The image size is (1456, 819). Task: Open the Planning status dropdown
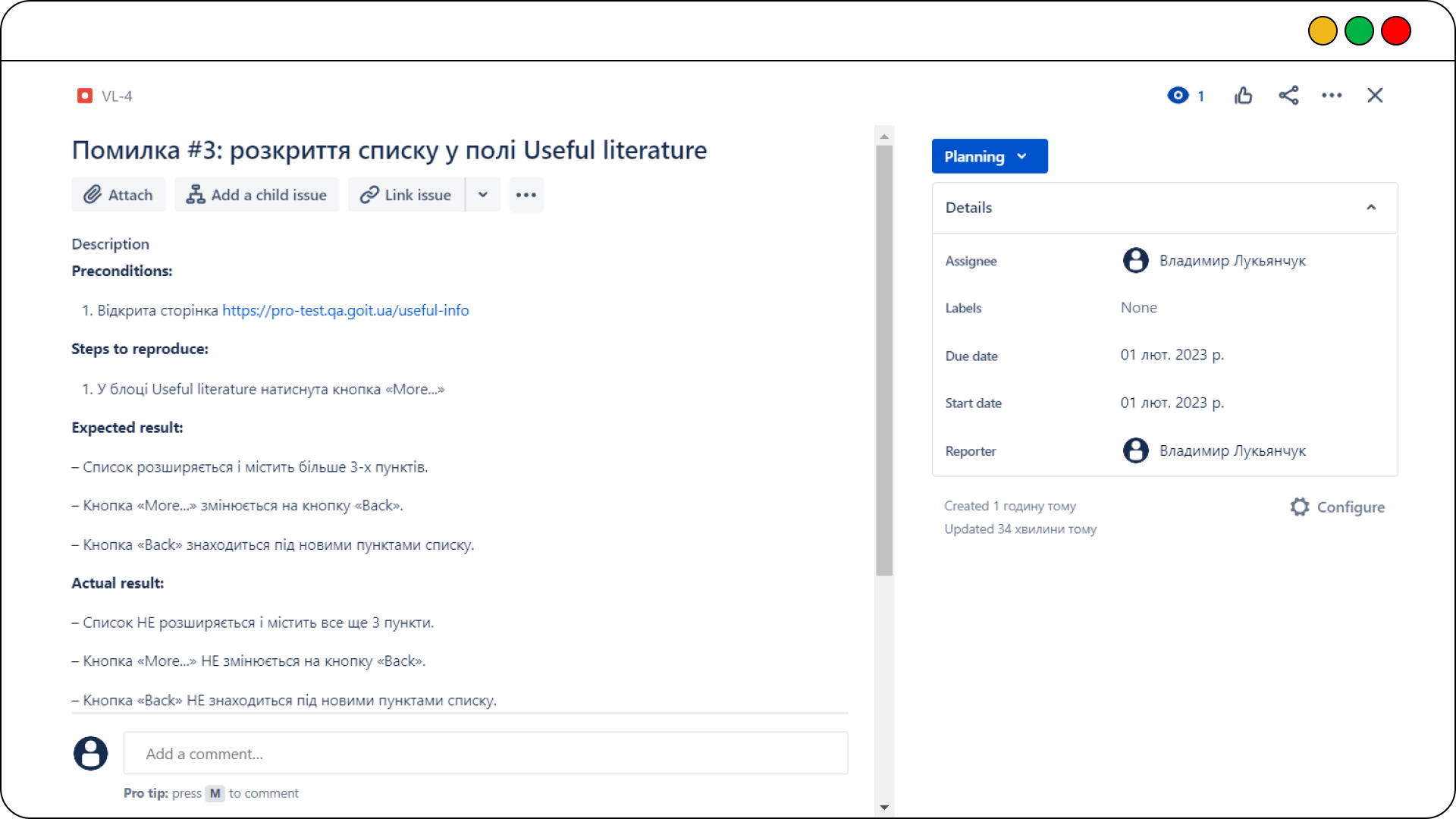point(990,156)
